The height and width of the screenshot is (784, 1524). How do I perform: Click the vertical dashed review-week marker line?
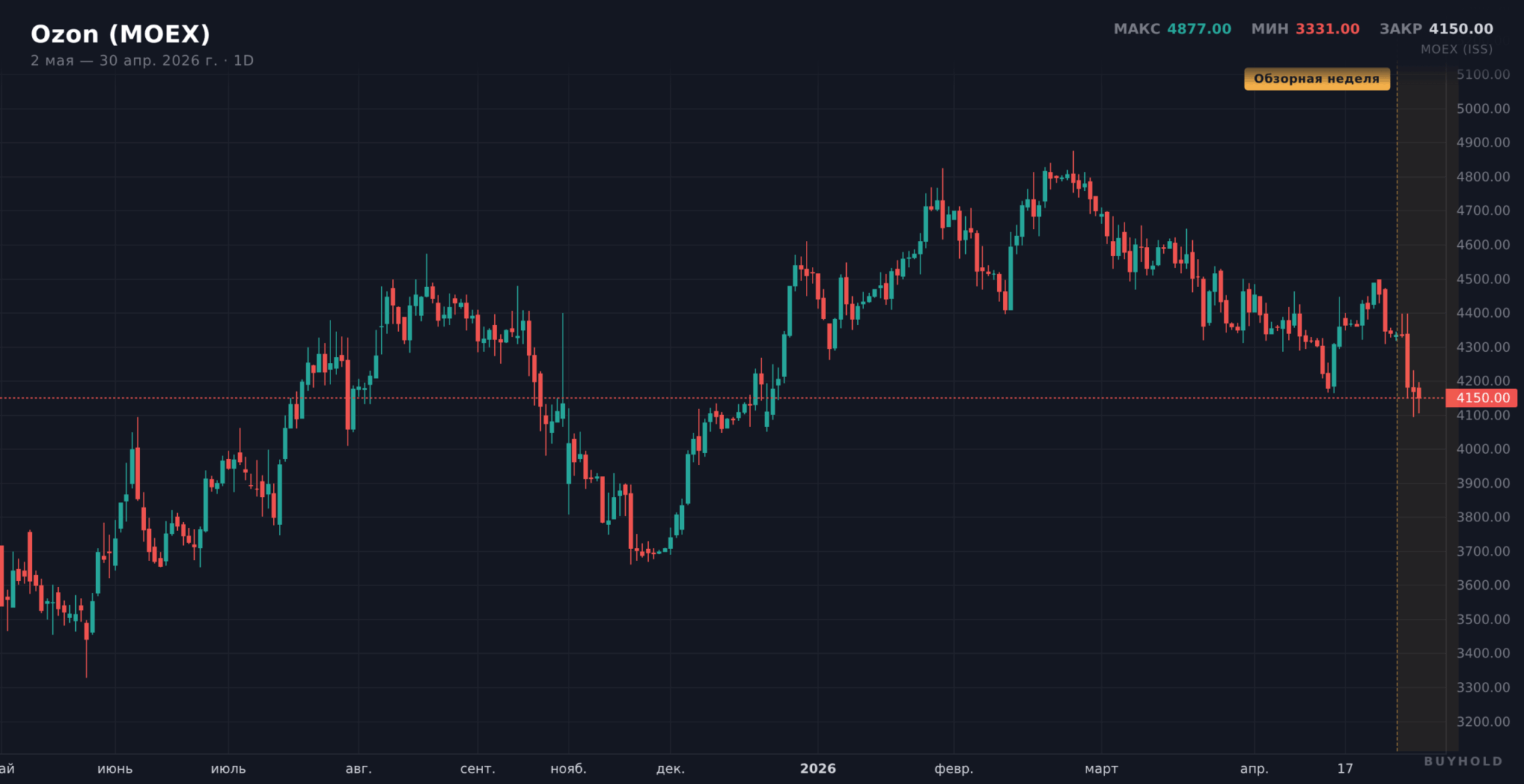pos(1397,409)
